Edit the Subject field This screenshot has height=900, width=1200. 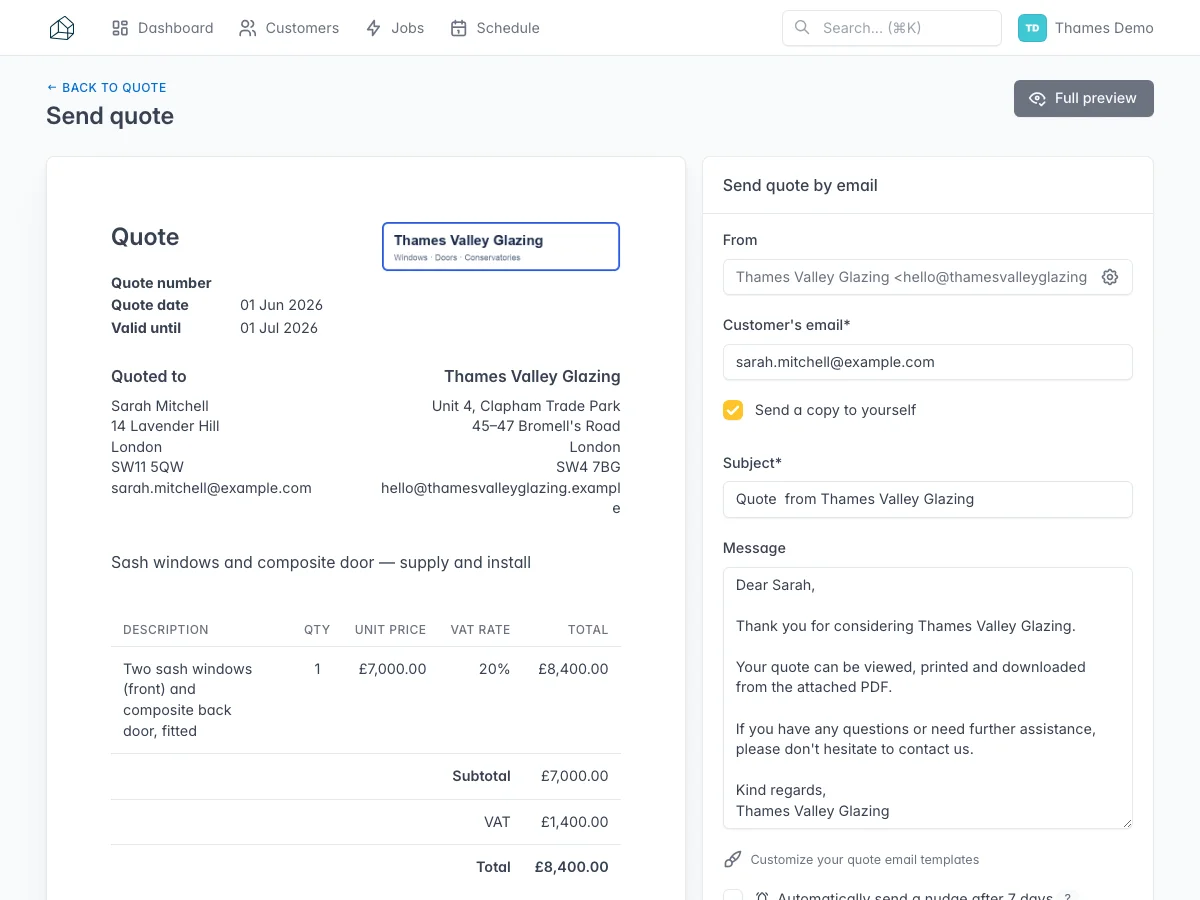928,499
